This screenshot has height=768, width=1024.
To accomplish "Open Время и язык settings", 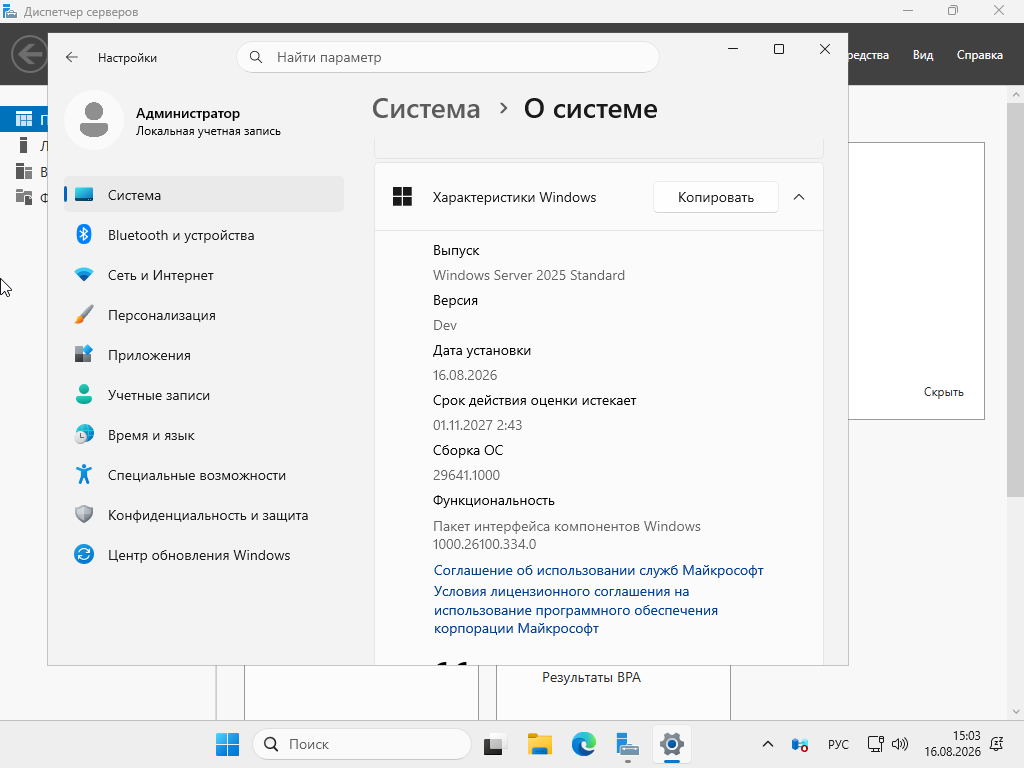I will (x=204, y=435).
